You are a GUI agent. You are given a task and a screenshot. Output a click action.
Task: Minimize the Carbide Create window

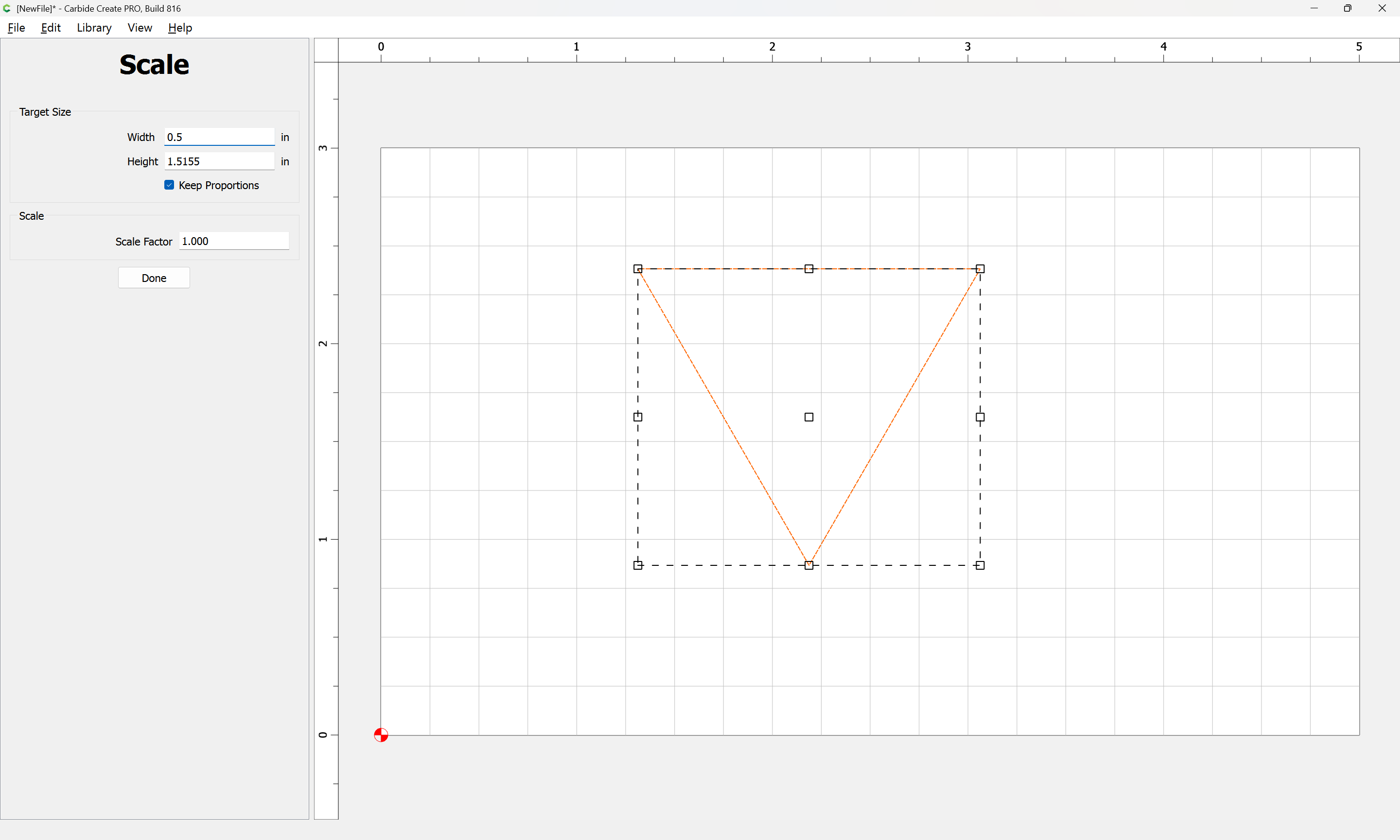(1314, 8)
